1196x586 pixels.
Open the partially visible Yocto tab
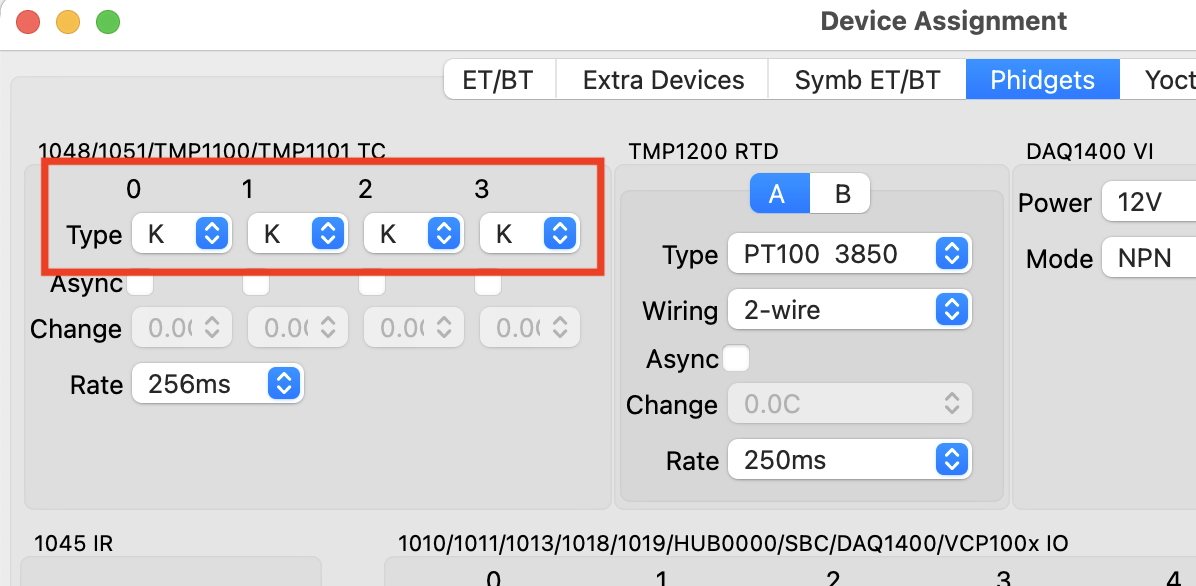[1158, 79]
